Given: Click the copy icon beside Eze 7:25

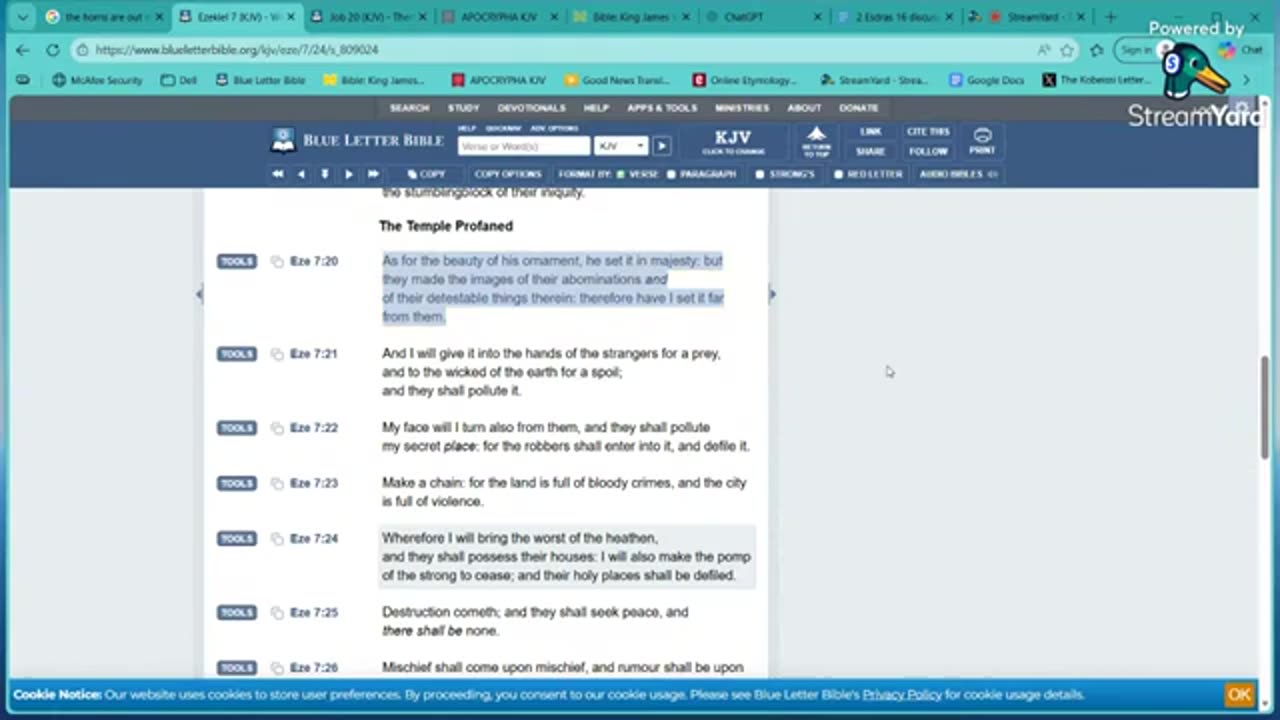Looking at the screenshot, I should pyautogui.click(x=277, y=613).
